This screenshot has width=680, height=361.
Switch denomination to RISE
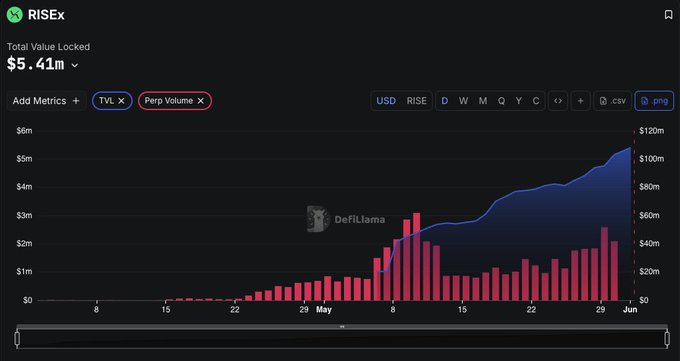[x=416, y=101]
